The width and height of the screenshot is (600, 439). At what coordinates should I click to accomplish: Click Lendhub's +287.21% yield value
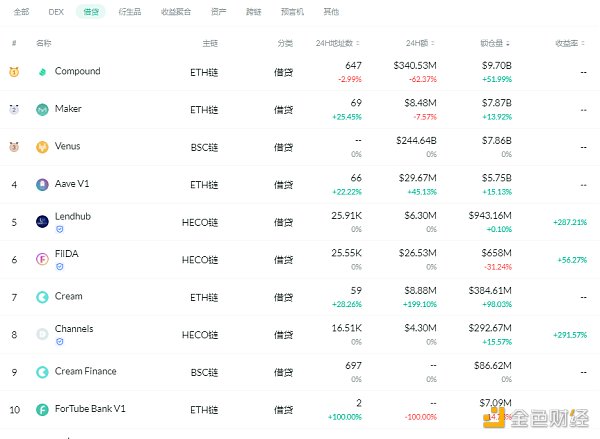tap(570, 222)
